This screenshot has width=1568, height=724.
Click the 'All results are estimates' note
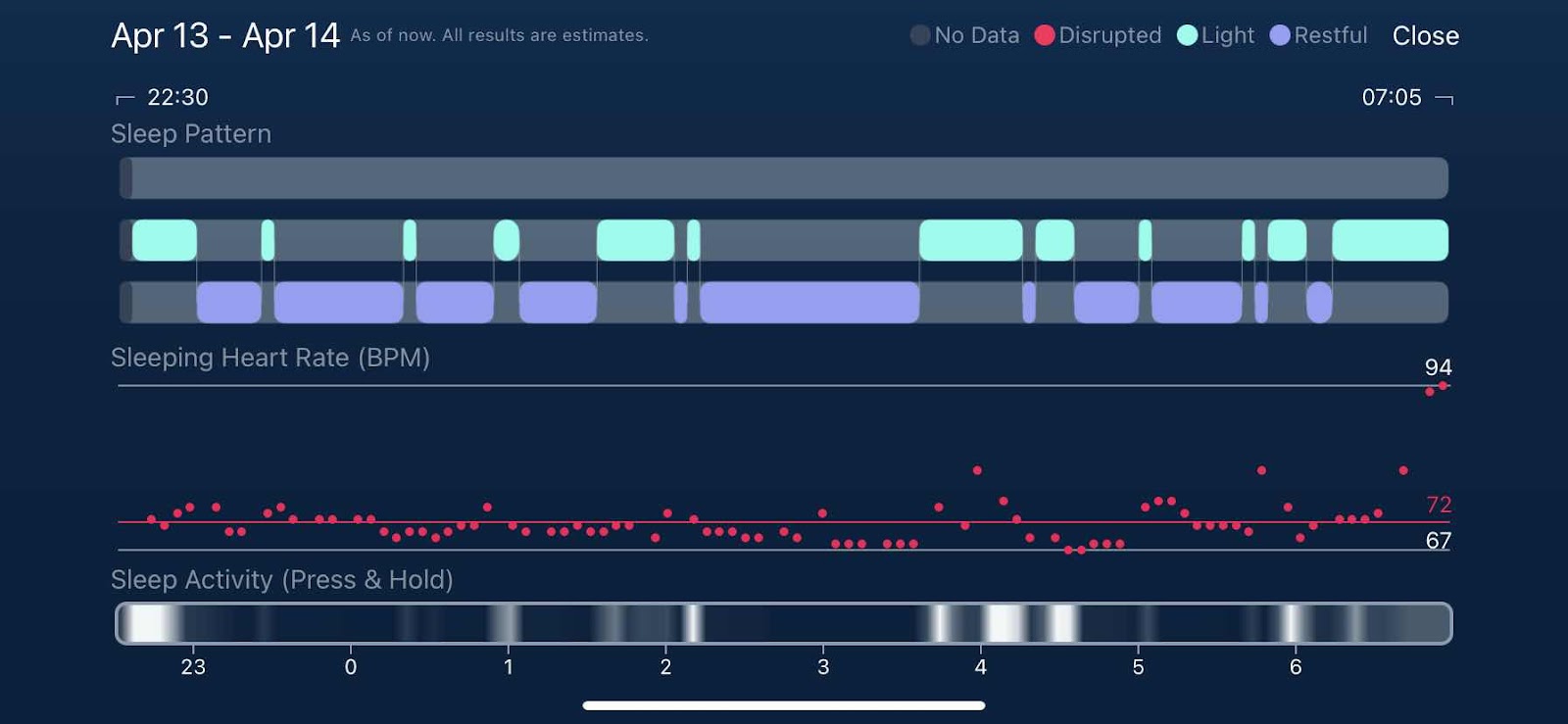(x=545, y=35)
